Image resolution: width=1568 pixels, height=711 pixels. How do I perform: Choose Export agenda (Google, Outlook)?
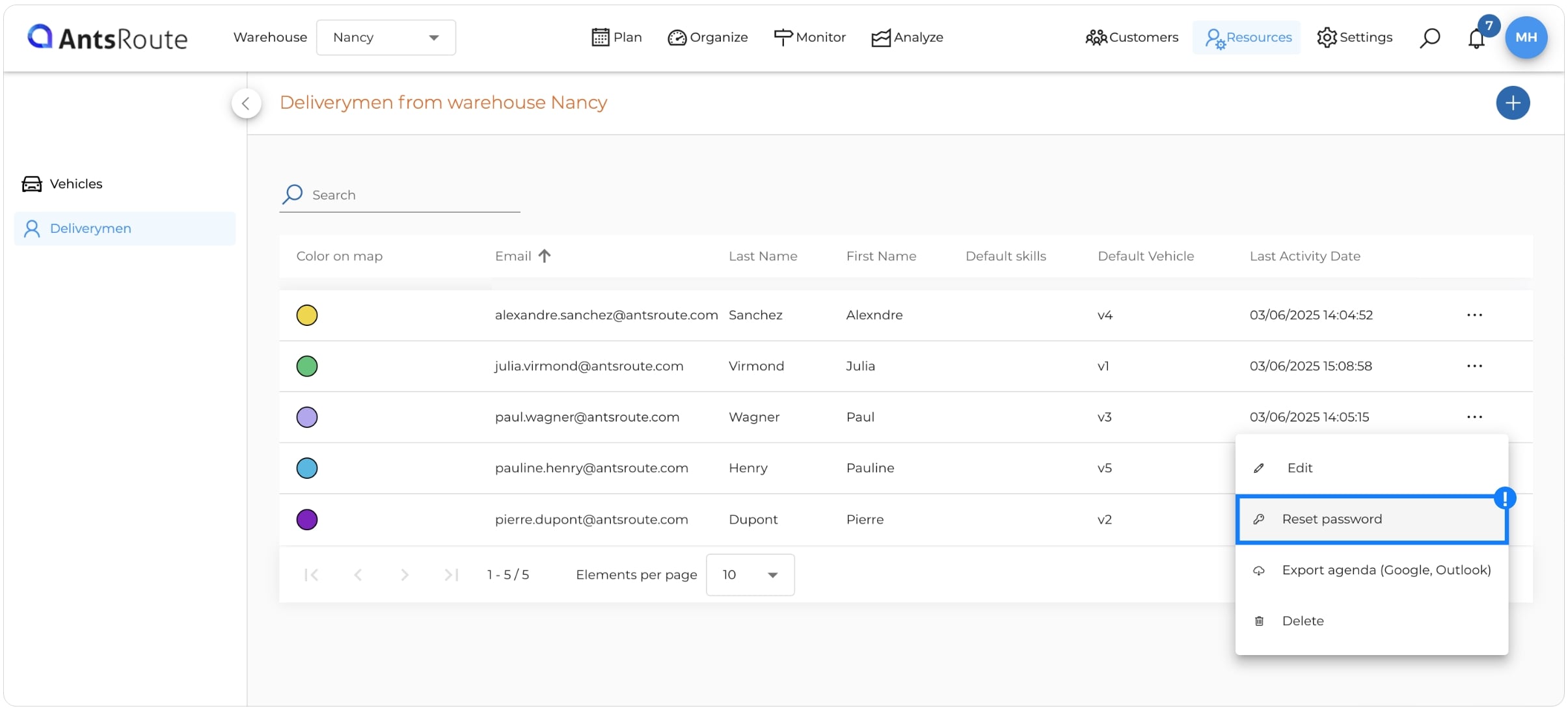[1372, 570]
